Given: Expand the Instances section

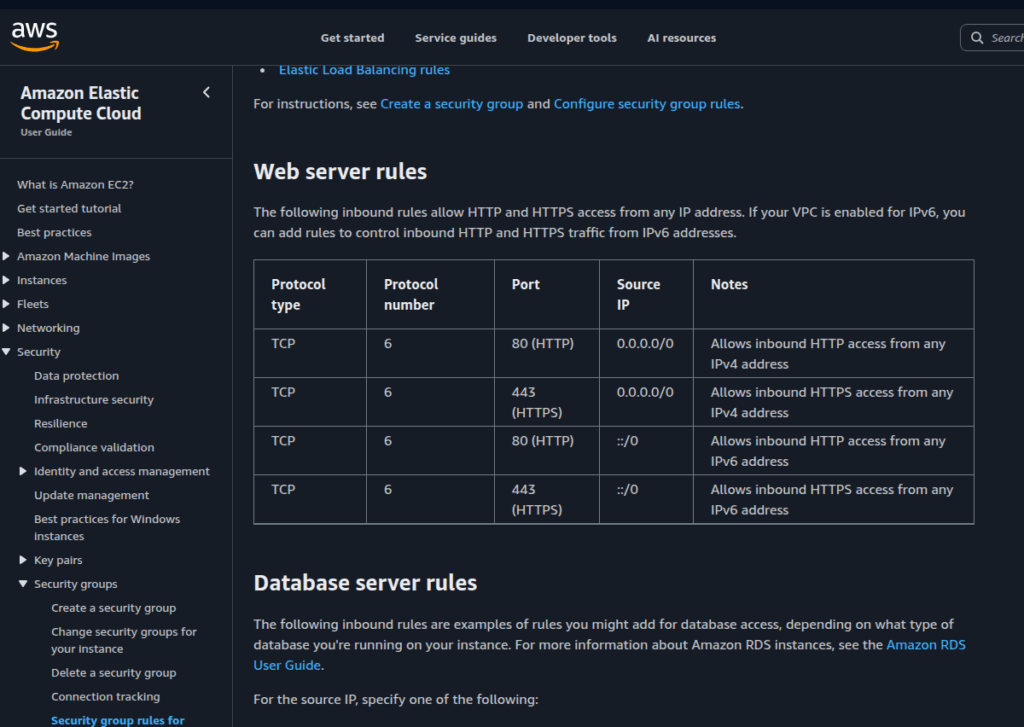Looking at the screenshot, I should coord(8,280).
